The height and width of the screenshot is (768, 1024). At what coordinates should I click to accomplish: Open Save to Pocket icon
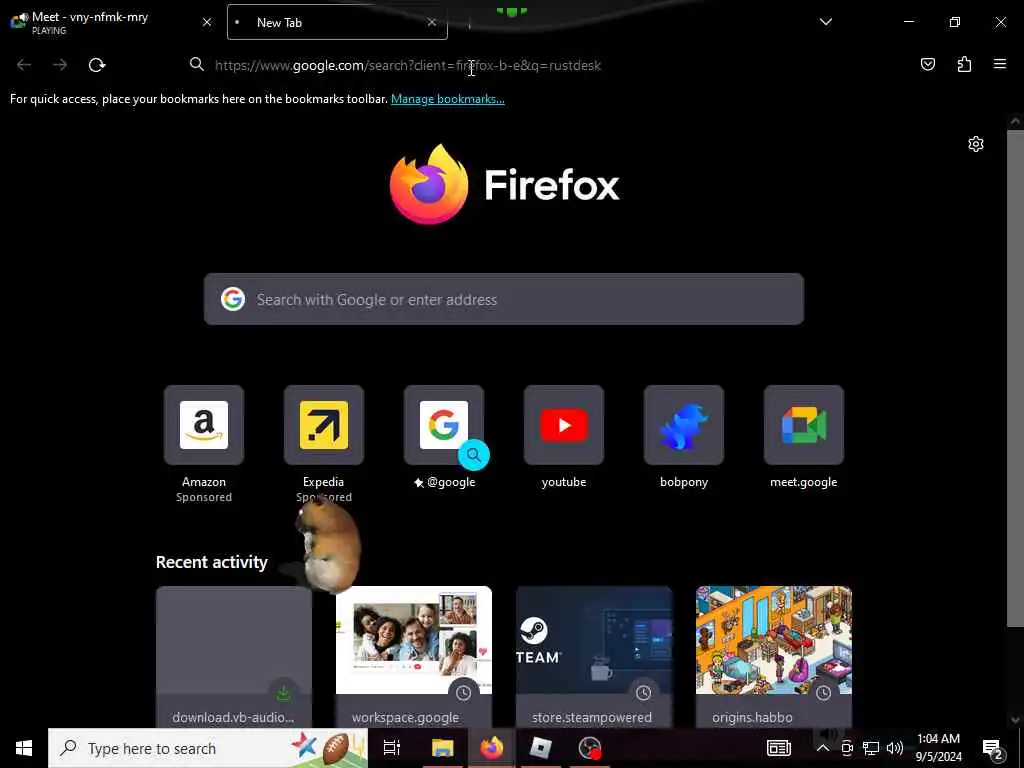pos(927,64)
